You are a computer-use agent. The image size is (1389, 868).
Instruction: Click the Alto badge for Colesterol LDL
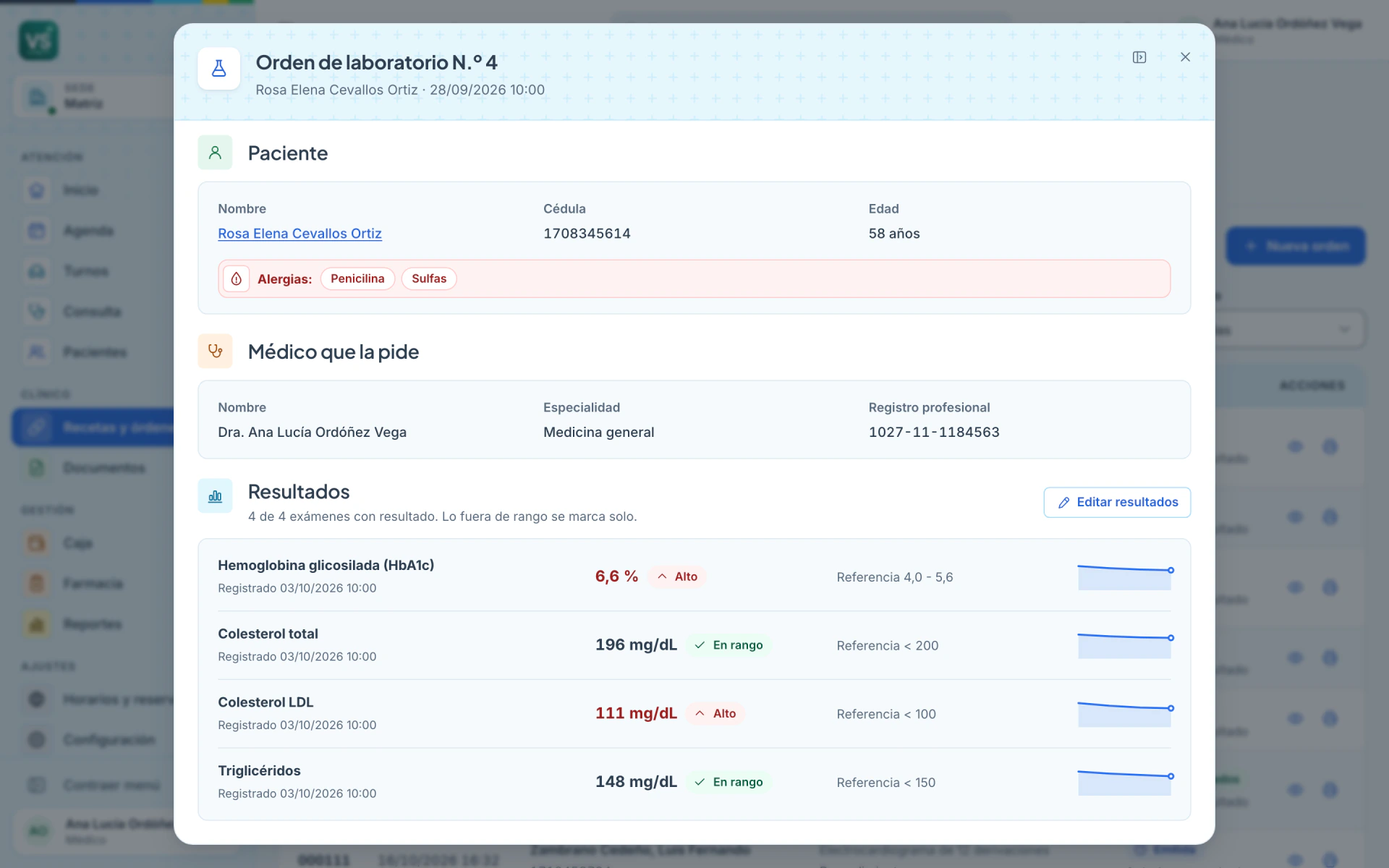[x=715, y=713]
